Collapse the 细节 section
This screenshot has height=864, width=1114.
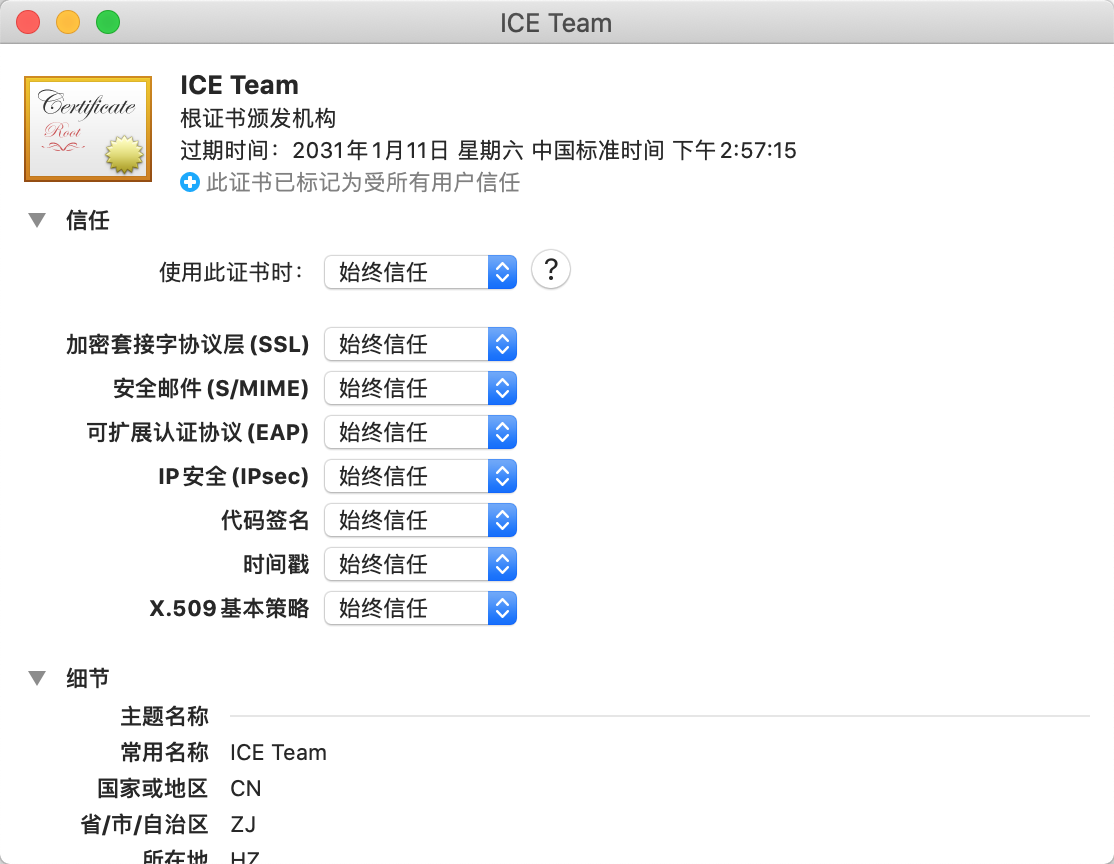coord(37,678)
